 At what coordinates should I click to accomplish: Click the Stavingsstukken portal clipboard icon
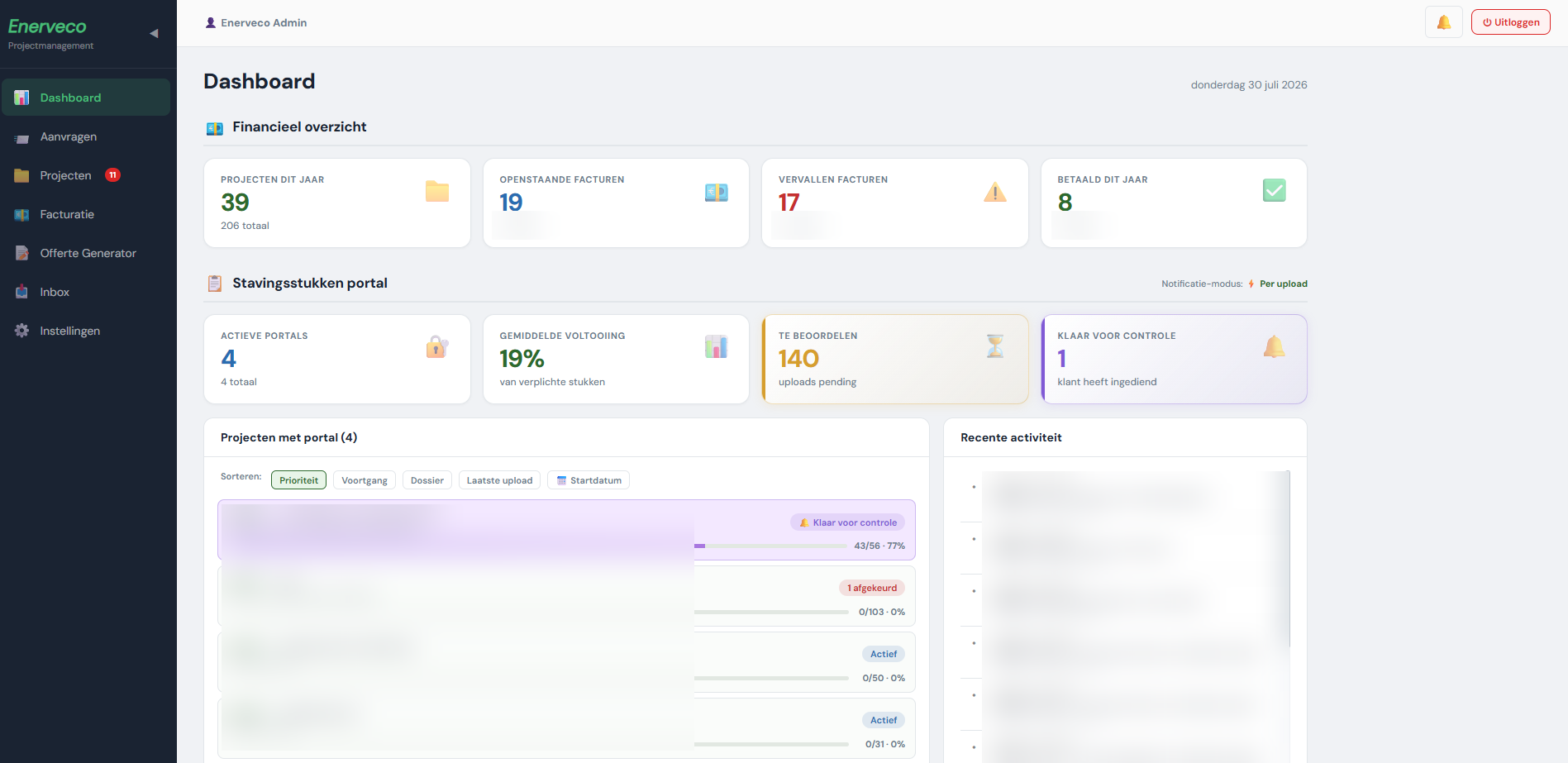pyautogui.click(x=215, y=284)
